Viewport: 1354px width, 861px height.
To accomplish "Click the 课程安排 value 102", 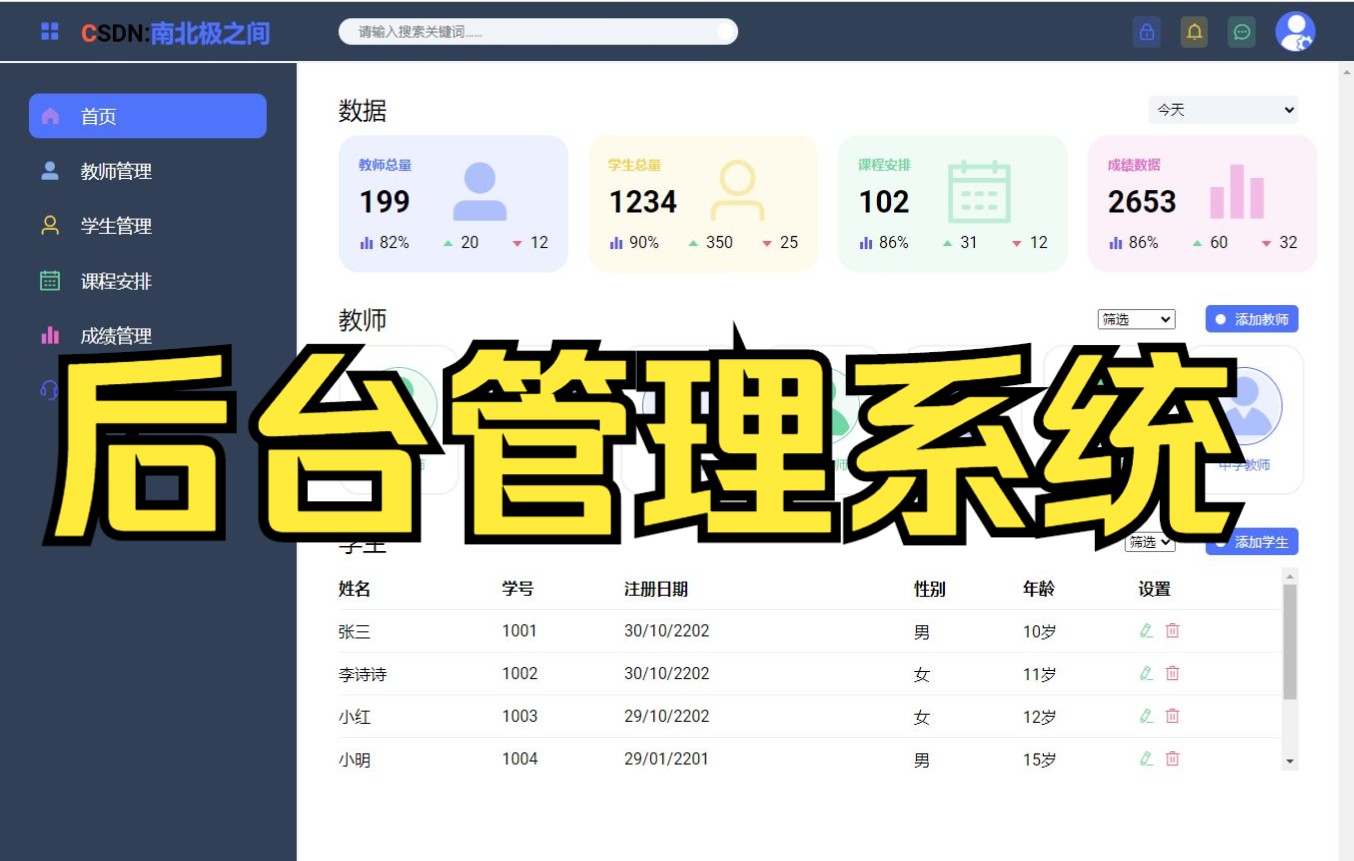I will point(884,202).
